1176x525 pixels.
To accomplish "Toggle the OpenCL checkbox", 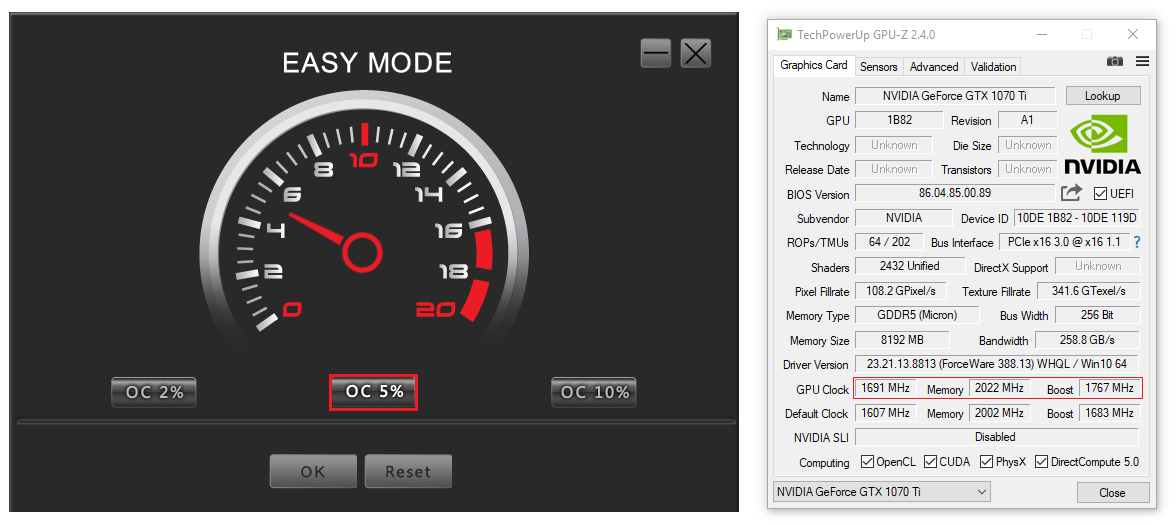I will [868, 461].
